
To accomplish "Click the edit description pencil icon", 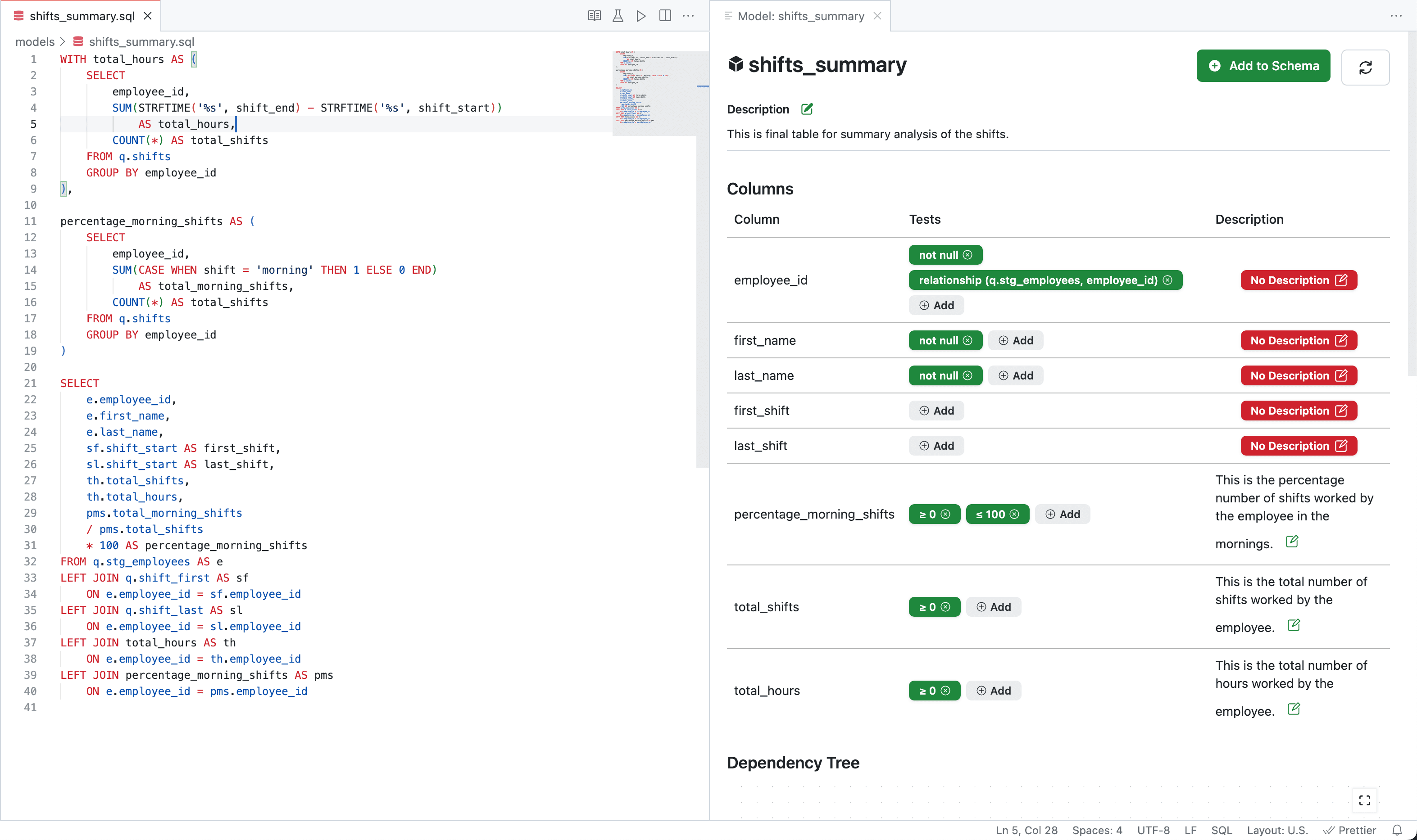I will [807, 109].
